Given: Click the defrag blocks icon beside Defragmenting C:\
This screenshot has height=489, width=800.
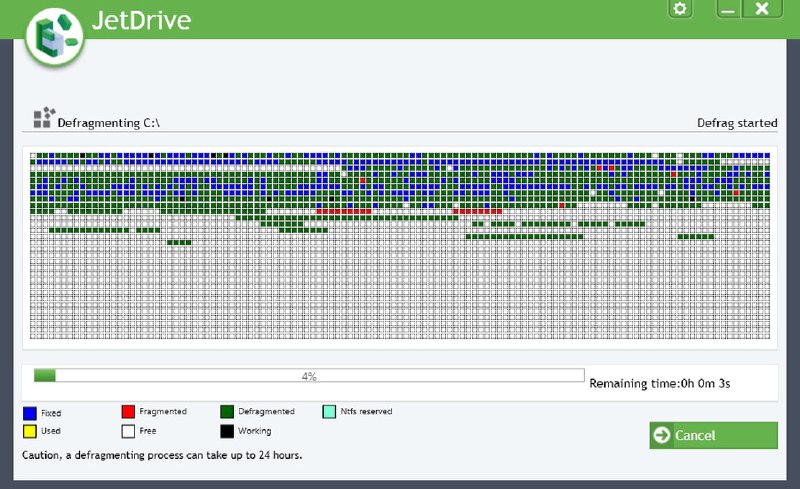Looking at the screenshot, I should [x=43, y=119].
